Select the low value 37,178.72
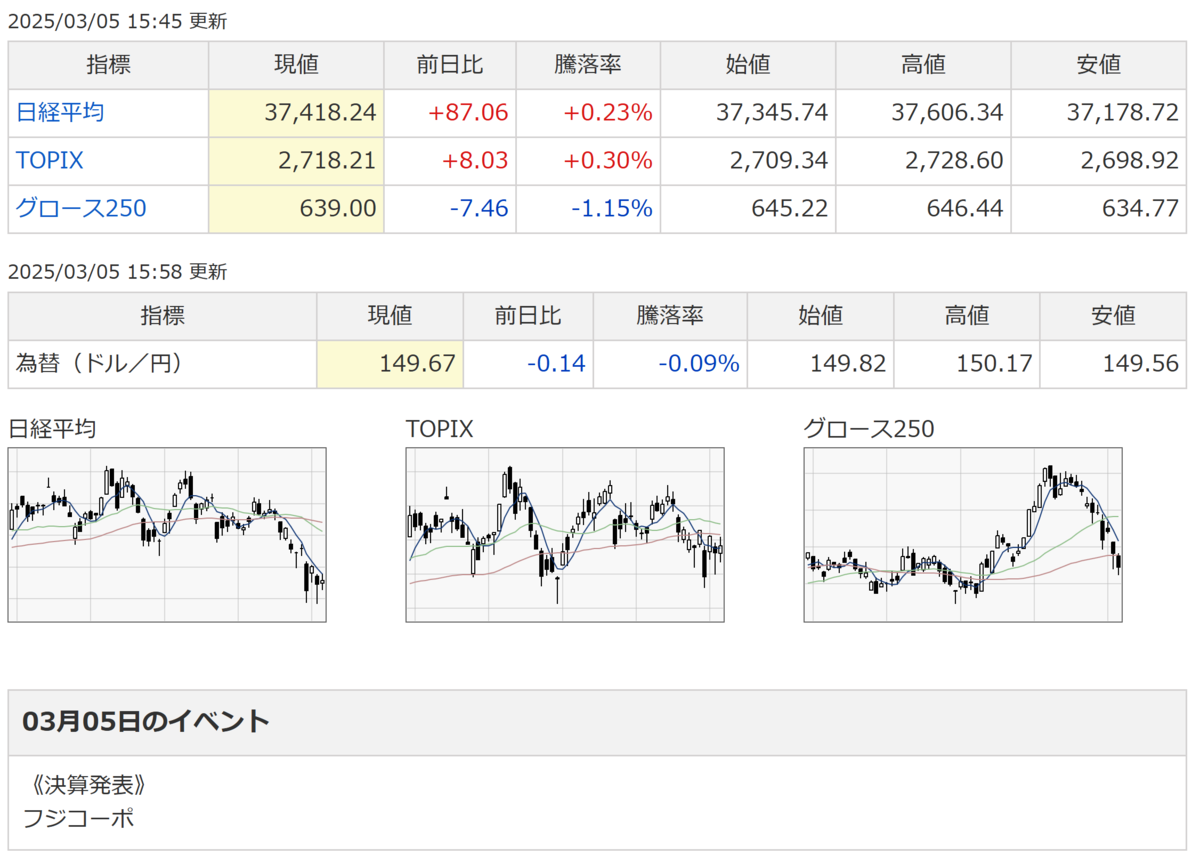Viewport: 1200px width, 855px height. 1123,113
